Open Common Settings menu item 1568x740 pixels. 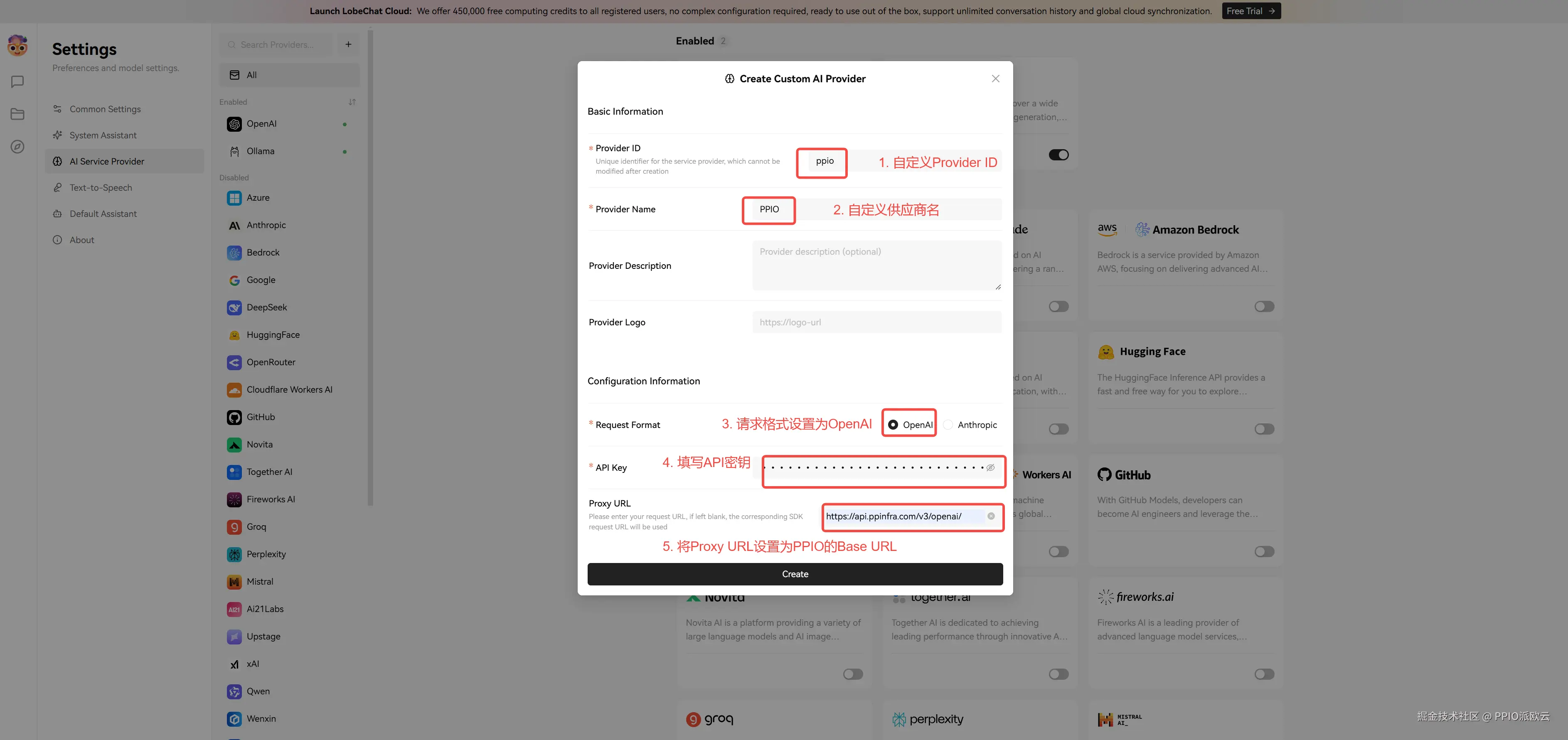click(105, 109)
